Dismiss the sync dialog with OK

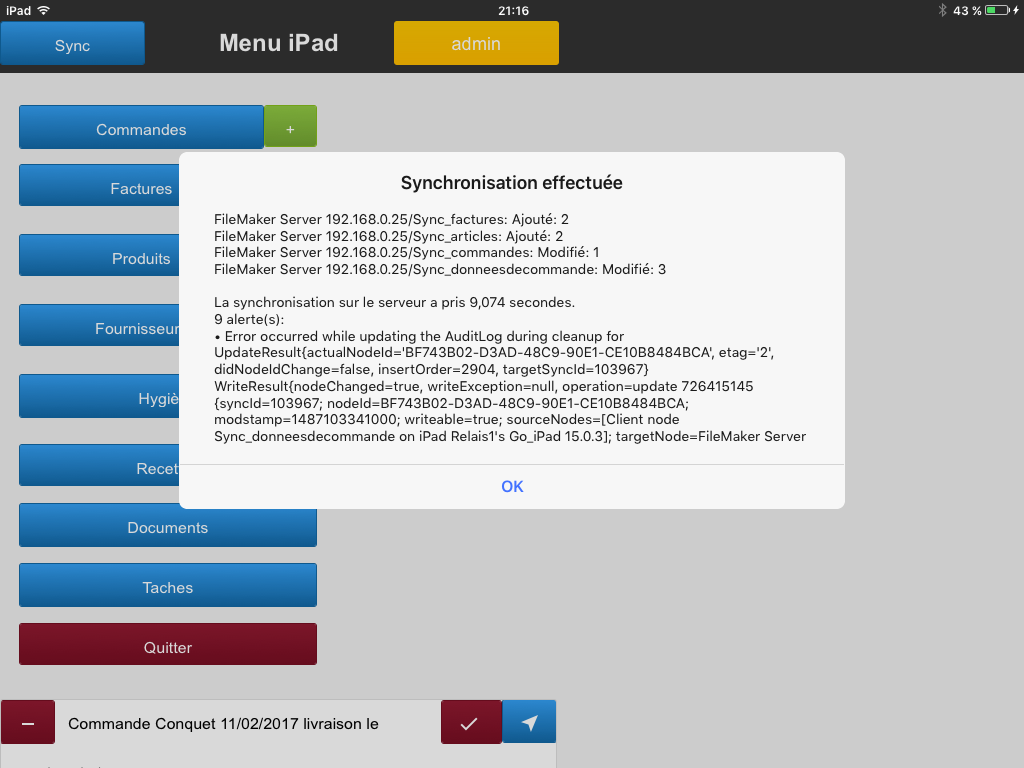[512, 487]
